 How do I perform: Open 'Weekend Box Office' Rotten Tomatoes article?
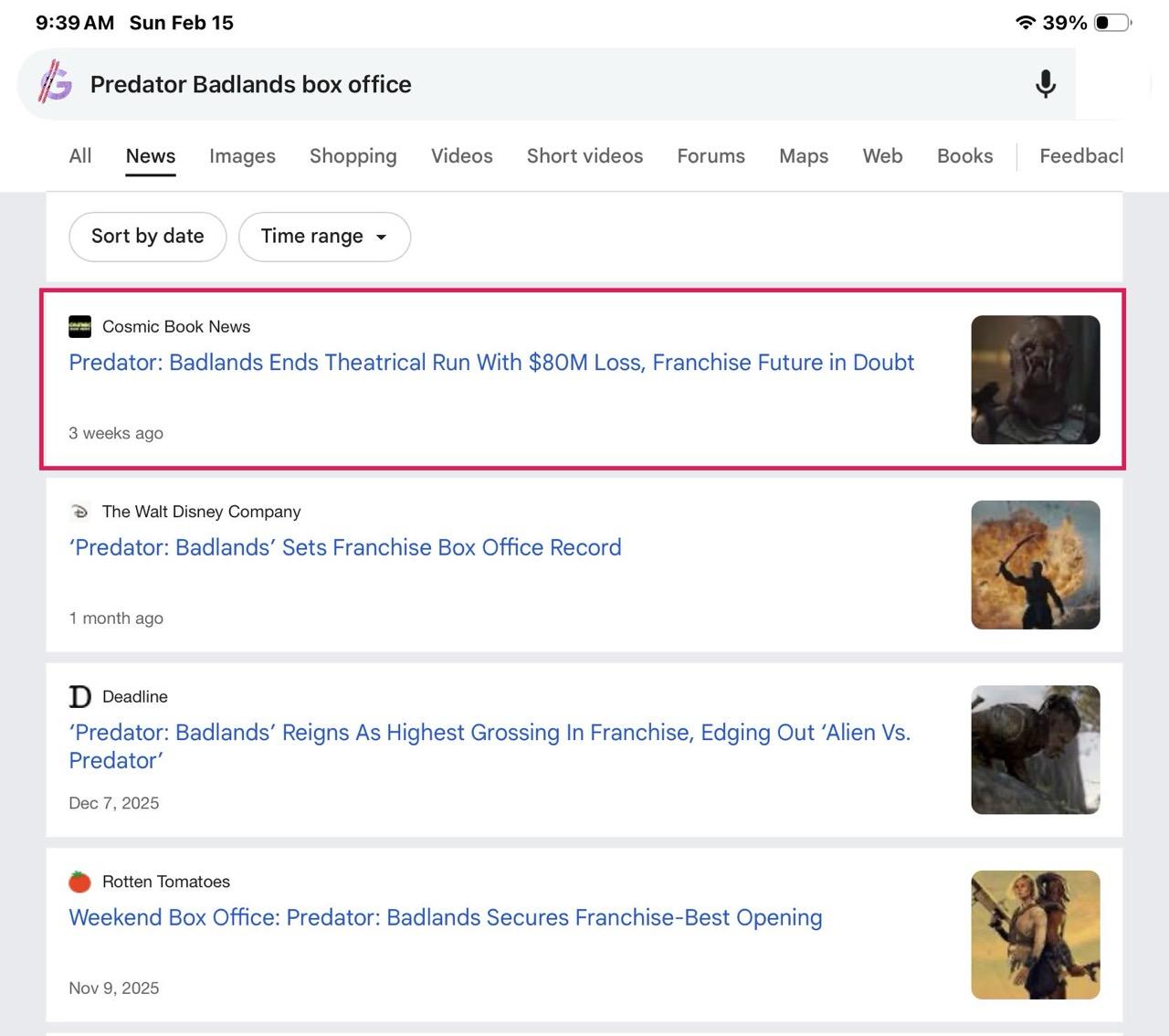[x=446, y=917]
